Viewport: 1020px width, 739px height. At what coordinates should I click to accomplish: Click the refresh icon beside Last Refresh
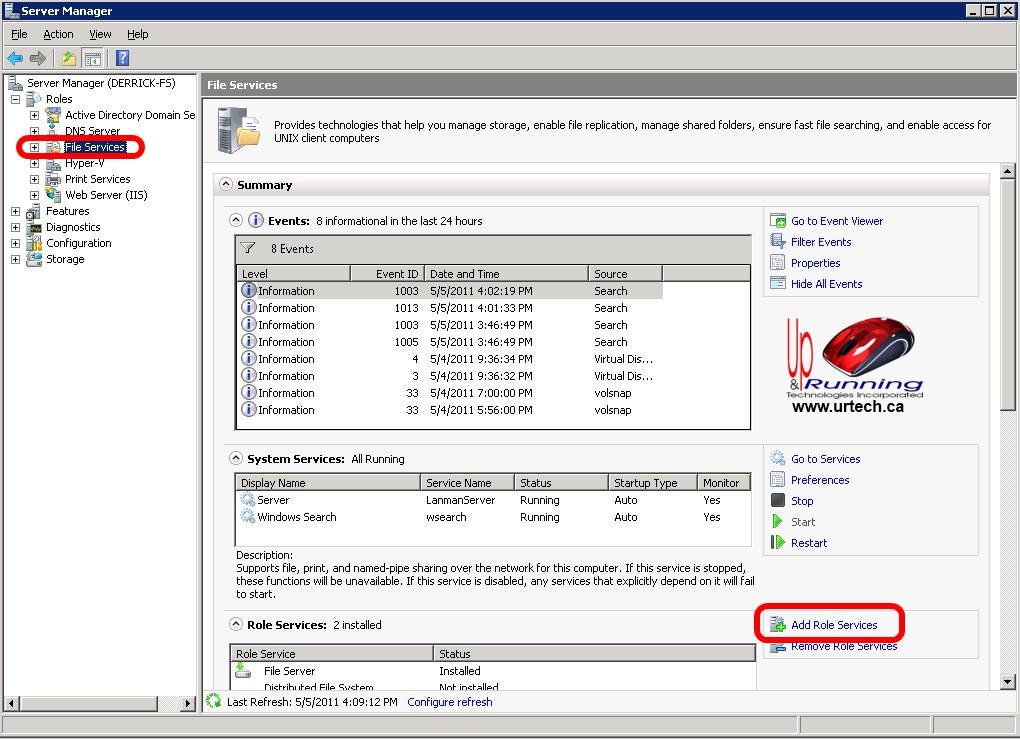pyautogui.click(x=213, y=702)
